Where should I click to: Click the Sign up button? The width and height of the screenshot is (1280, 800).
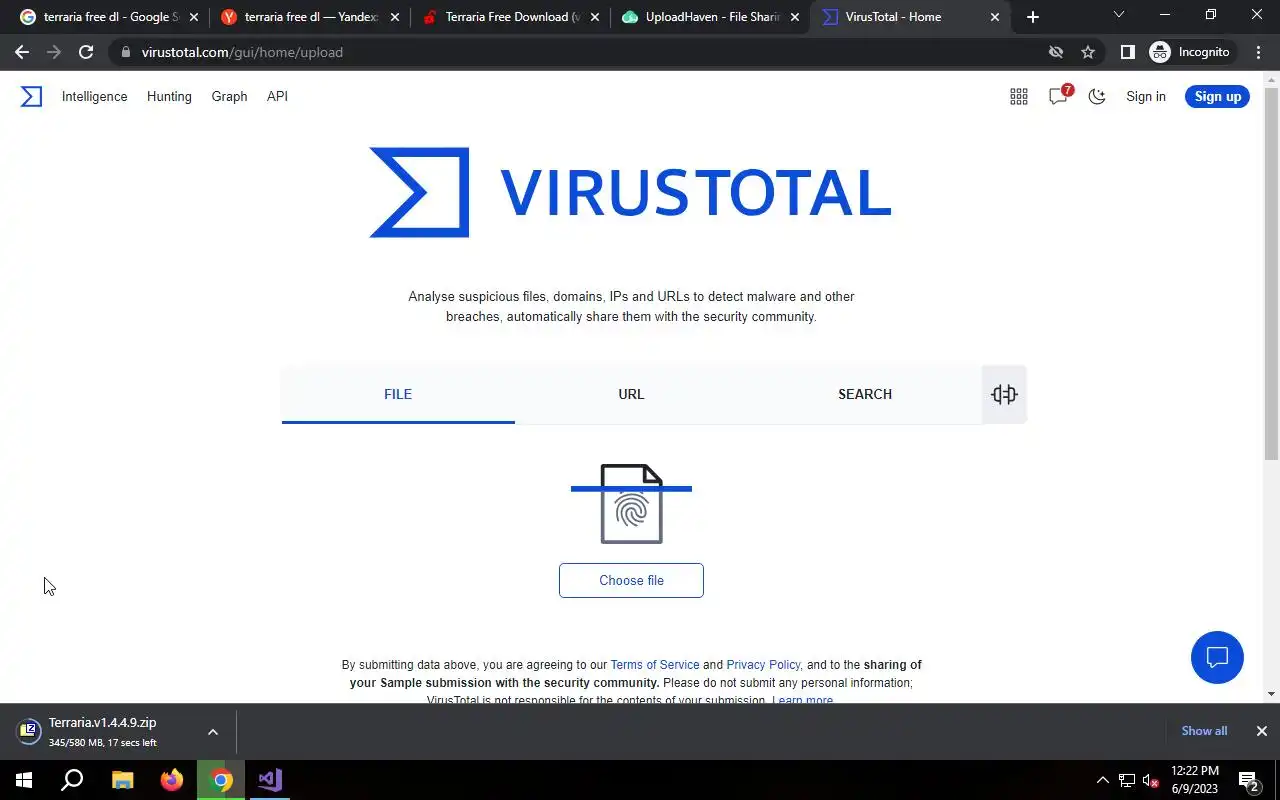1217,96
